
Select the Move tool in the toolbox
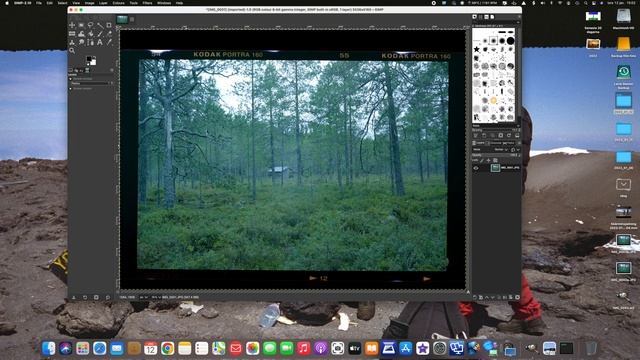[x=72, y=25]
